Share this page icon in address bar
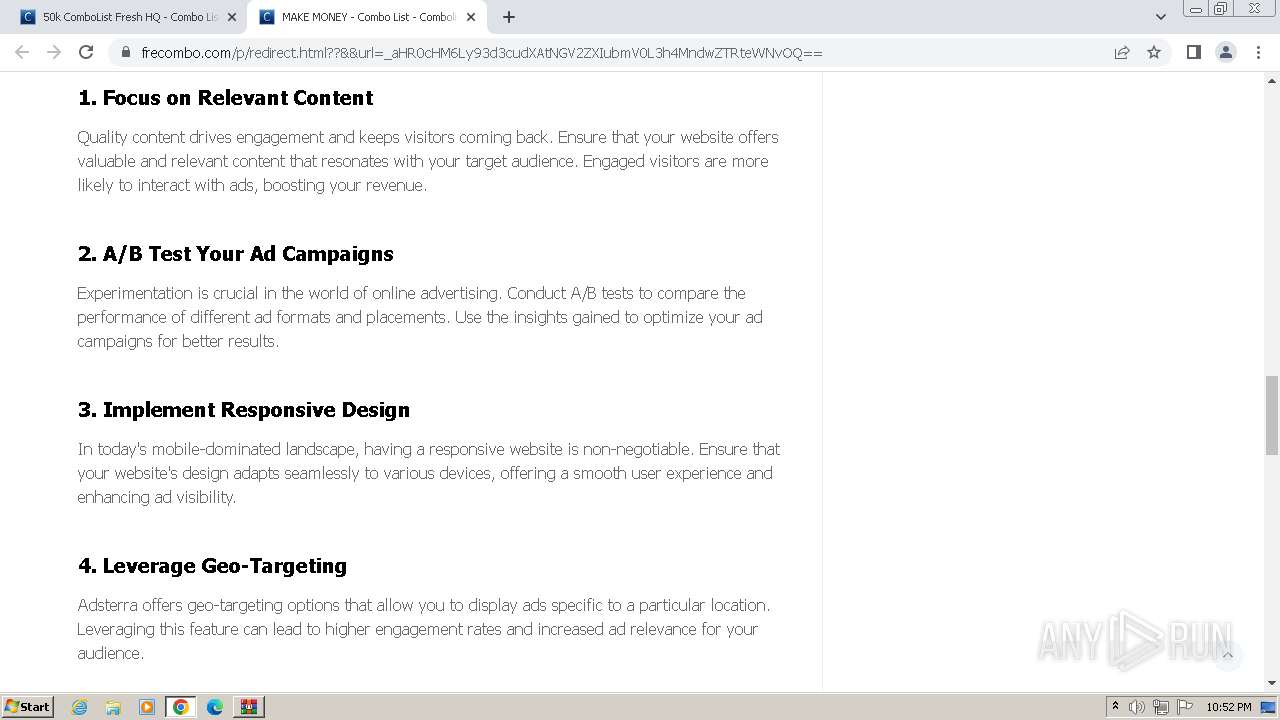Viewport: 1280px width, 720px height. tap(1122, 52)
